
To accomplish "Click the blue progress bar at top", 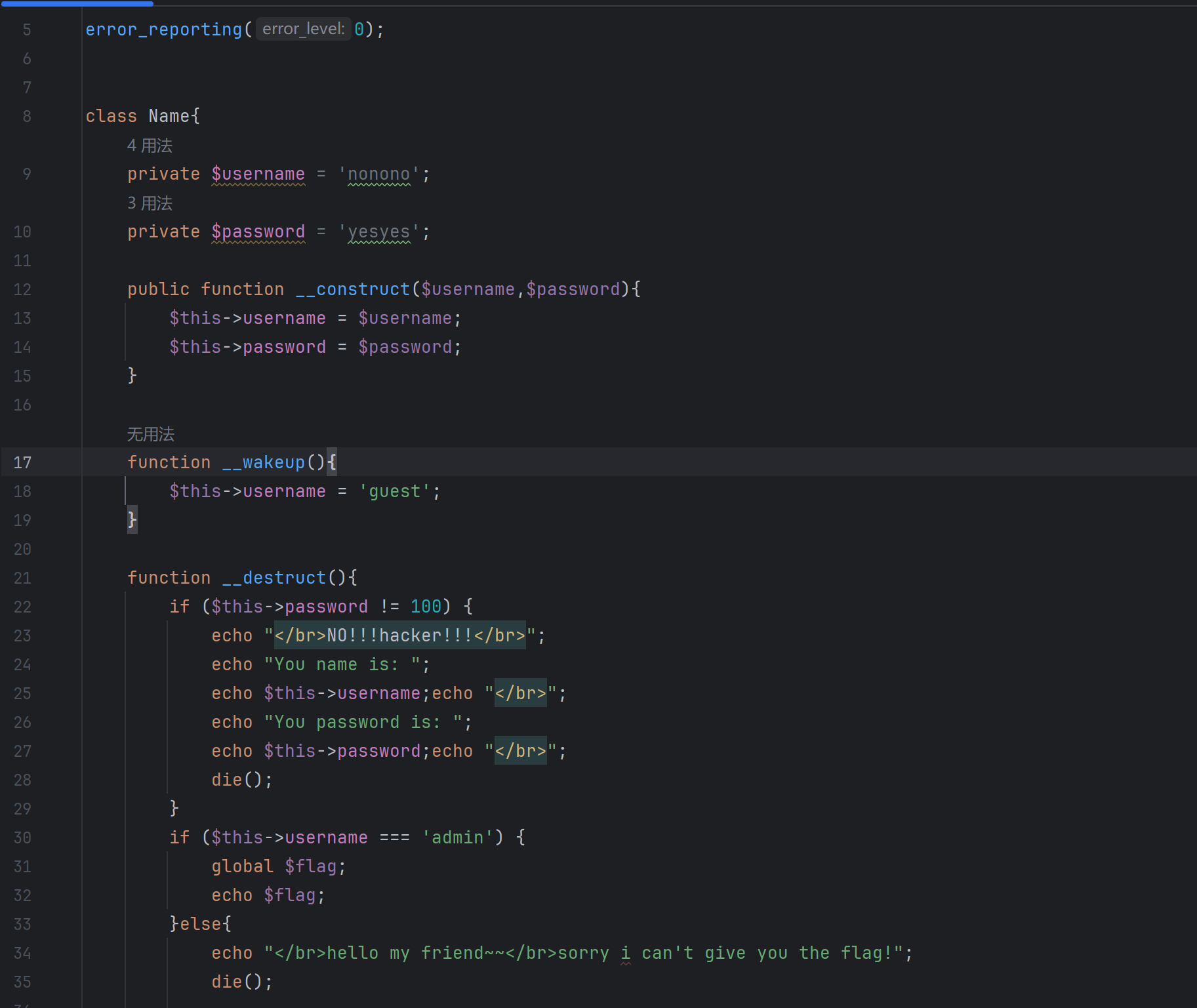I will (x=77, y=3).
